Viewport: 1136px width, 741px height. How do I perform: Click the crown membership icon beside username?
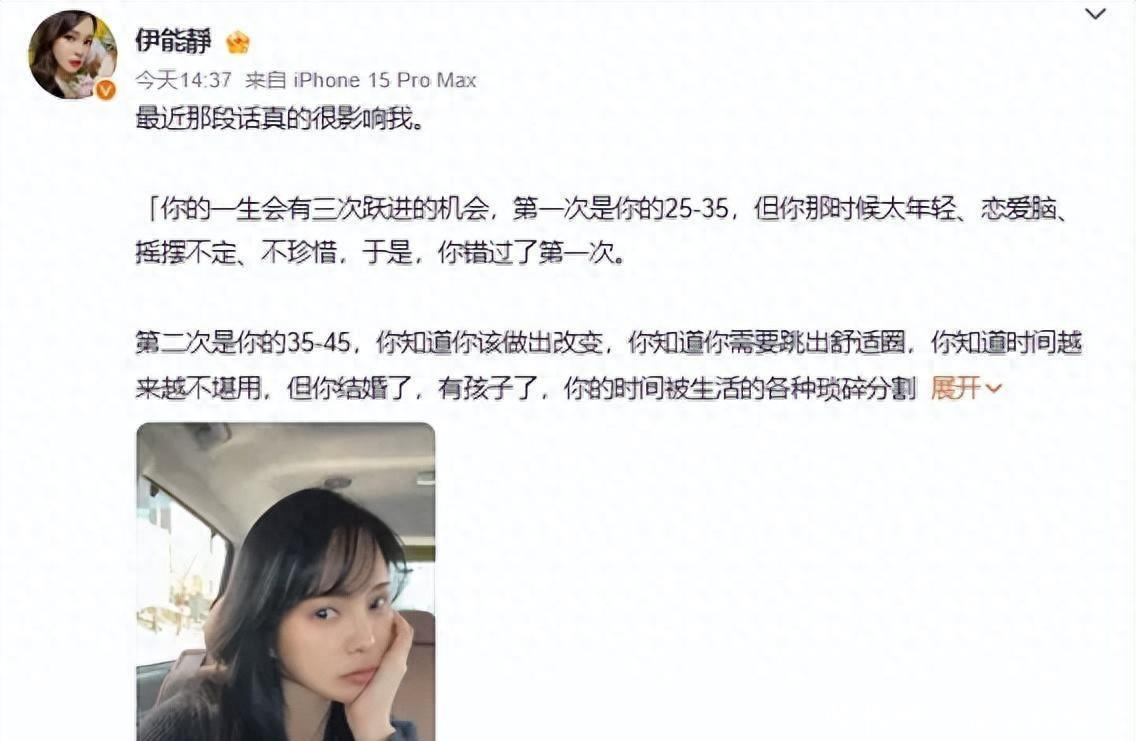pyautogui.click(x=238, y=43)
